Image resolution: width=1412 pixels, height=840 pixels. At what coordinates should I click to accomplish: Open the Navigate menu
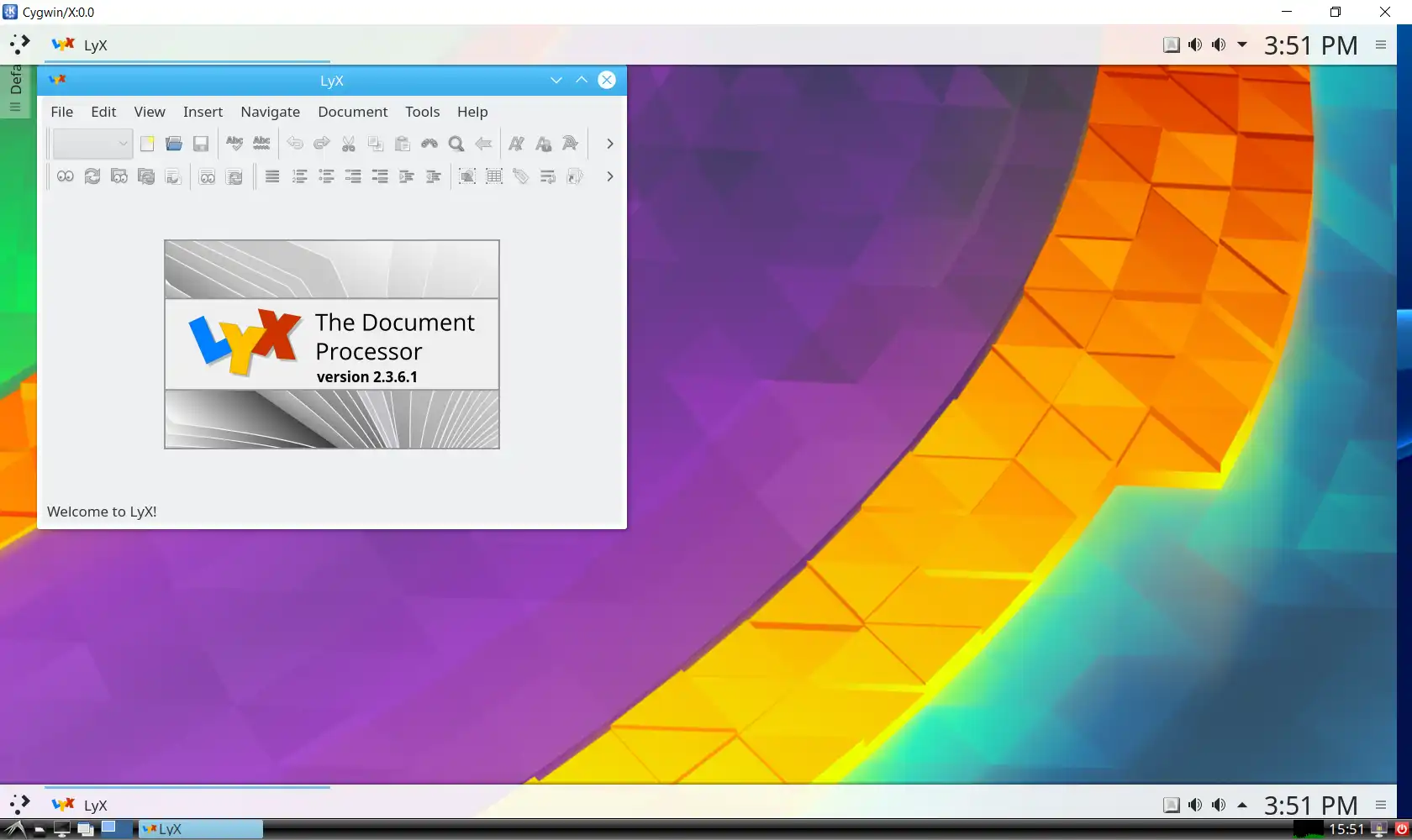[x=271, y=112]
